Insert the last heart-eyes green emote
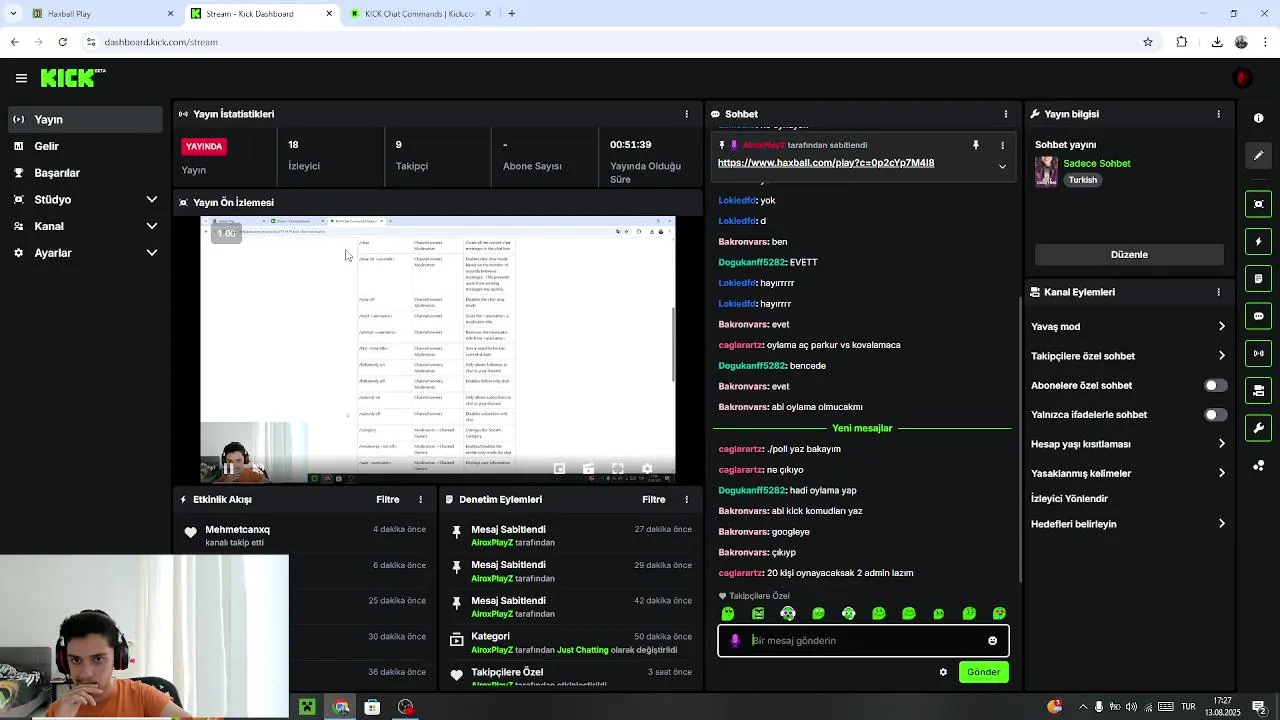This screenshot has width=1280, height=720. click(x=999, y=614)
